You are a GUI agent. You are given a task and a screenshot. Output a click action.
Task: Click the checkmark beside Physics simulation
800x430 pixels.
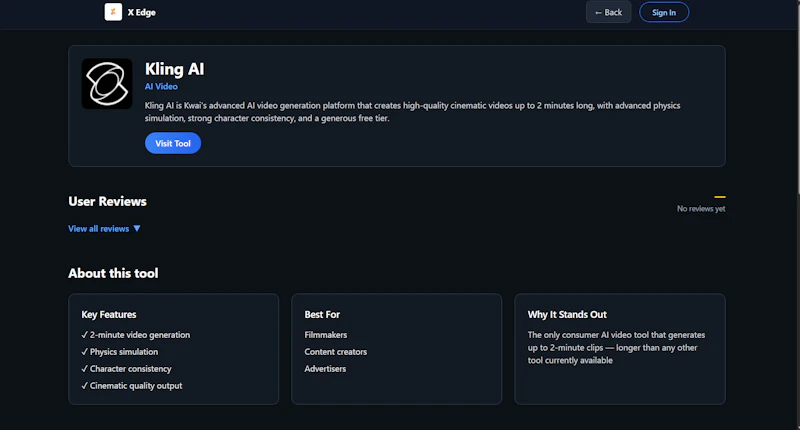point(85,351)
